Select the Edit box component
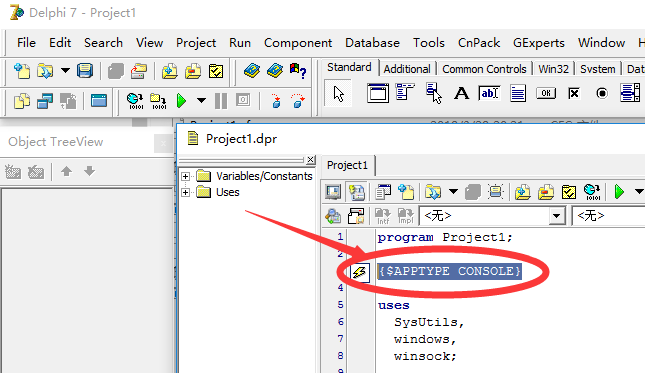The height and width of the screenshot is (373, 645). [490, 93]
